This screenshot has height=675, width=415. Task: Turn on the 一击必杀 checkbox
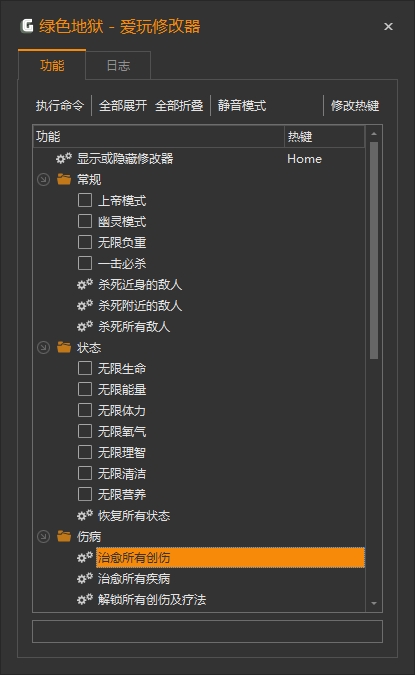(x=85, y=263)
